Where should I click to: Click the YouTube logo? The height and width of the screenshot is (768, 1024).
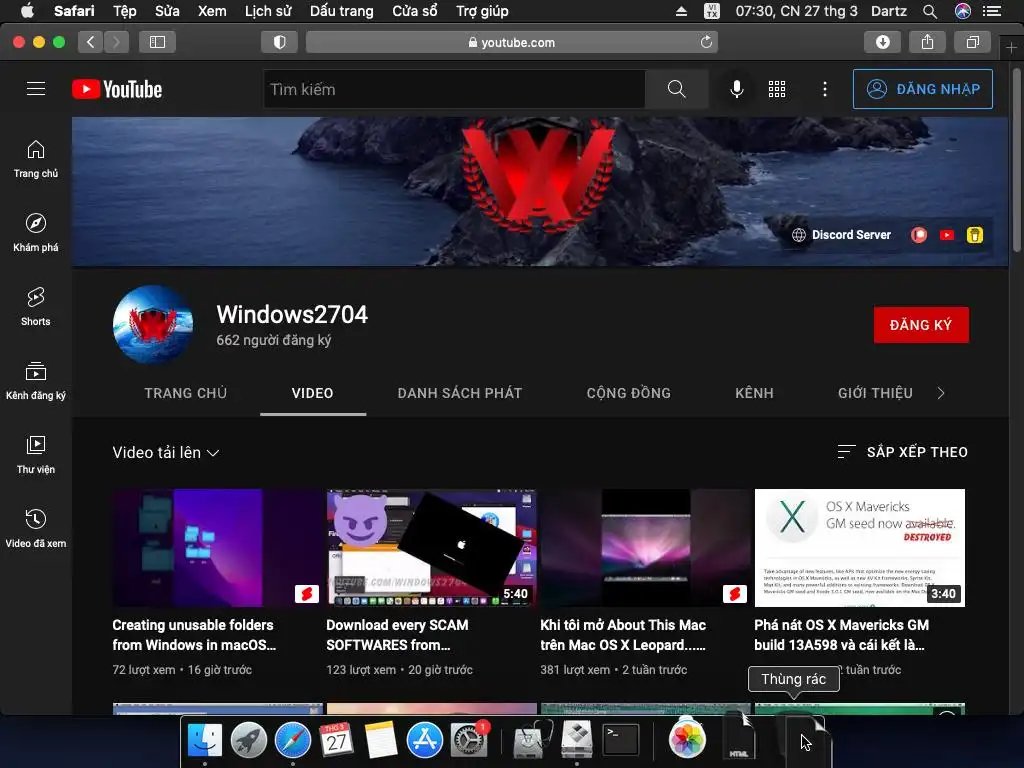pos(117,89)
